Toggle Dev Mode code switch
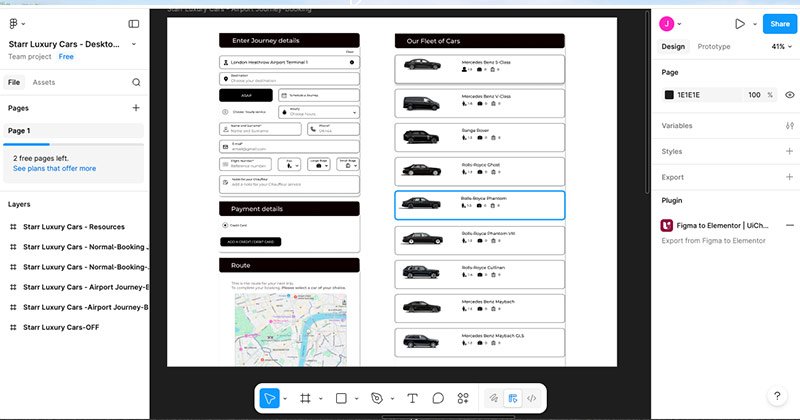 point(532,398)
